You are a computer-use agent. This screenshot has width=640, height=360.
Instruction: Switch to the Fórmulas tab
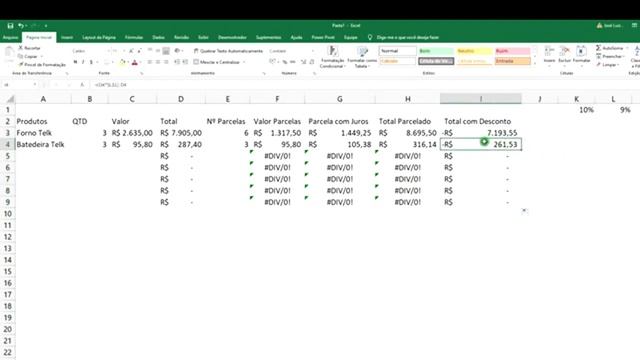click(x=134, y=37)
